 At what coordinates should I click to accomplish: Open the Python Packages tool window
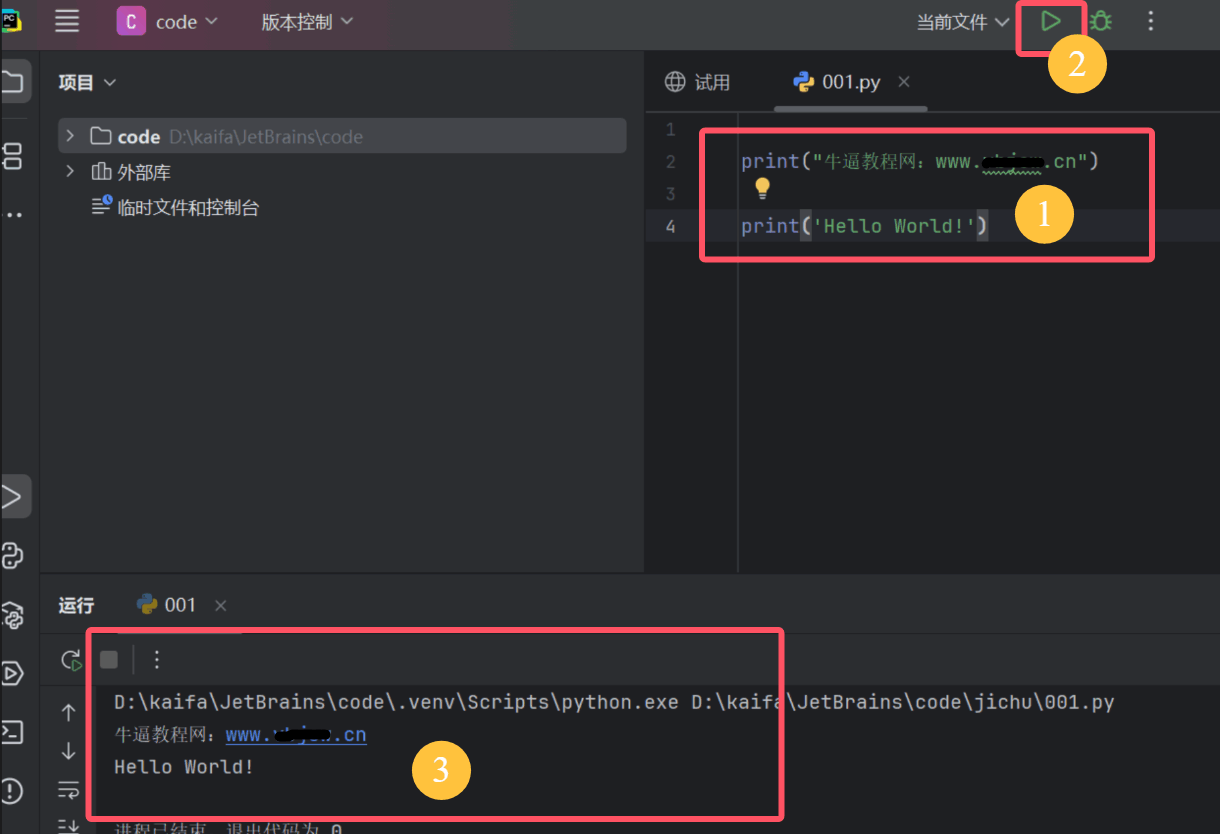point(13,614)
